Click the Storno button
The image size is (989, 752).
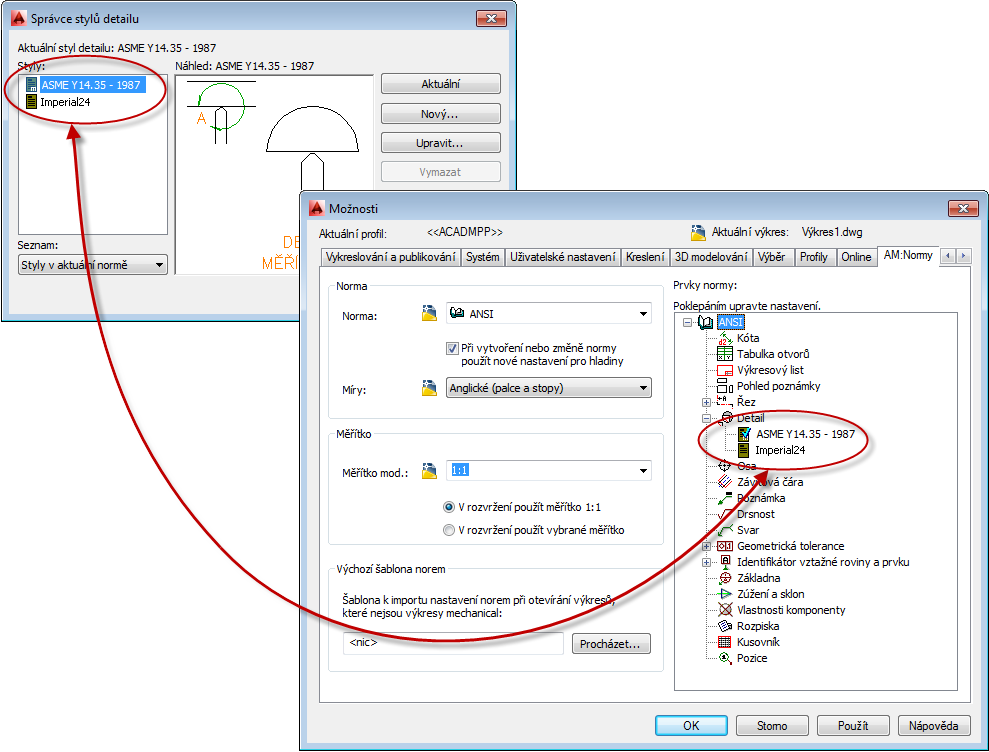click(x=772, y=726)
